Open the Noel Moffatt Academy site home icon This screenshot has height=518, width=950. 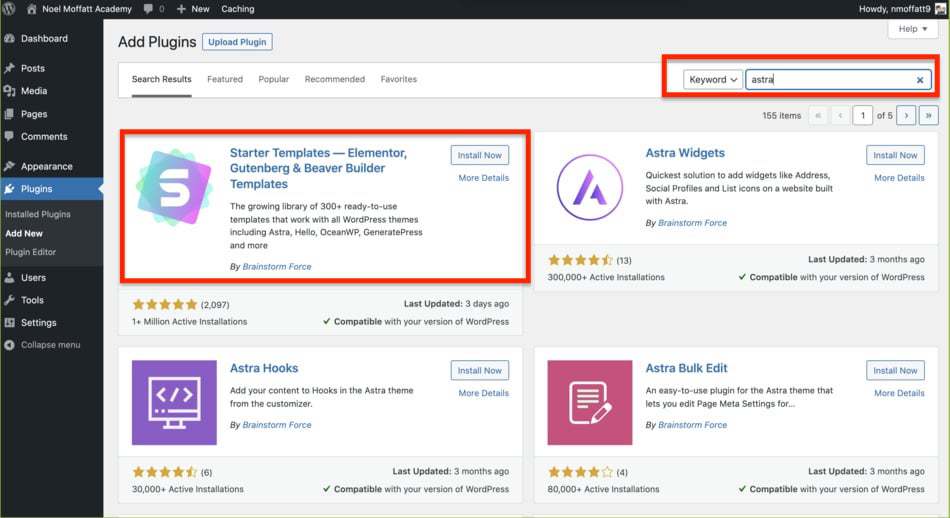32,9
